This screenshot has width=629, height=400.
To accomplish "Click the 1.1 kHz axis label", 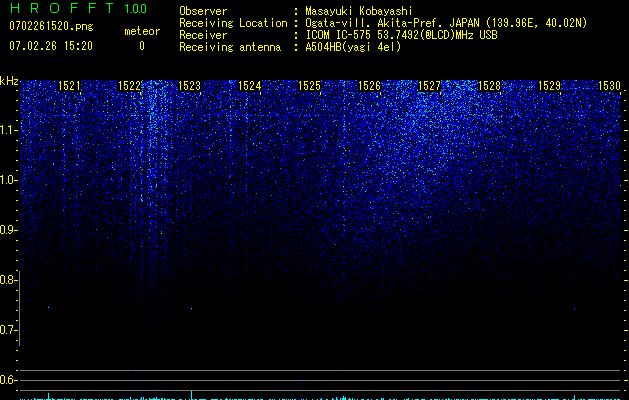I will (8, 130).
